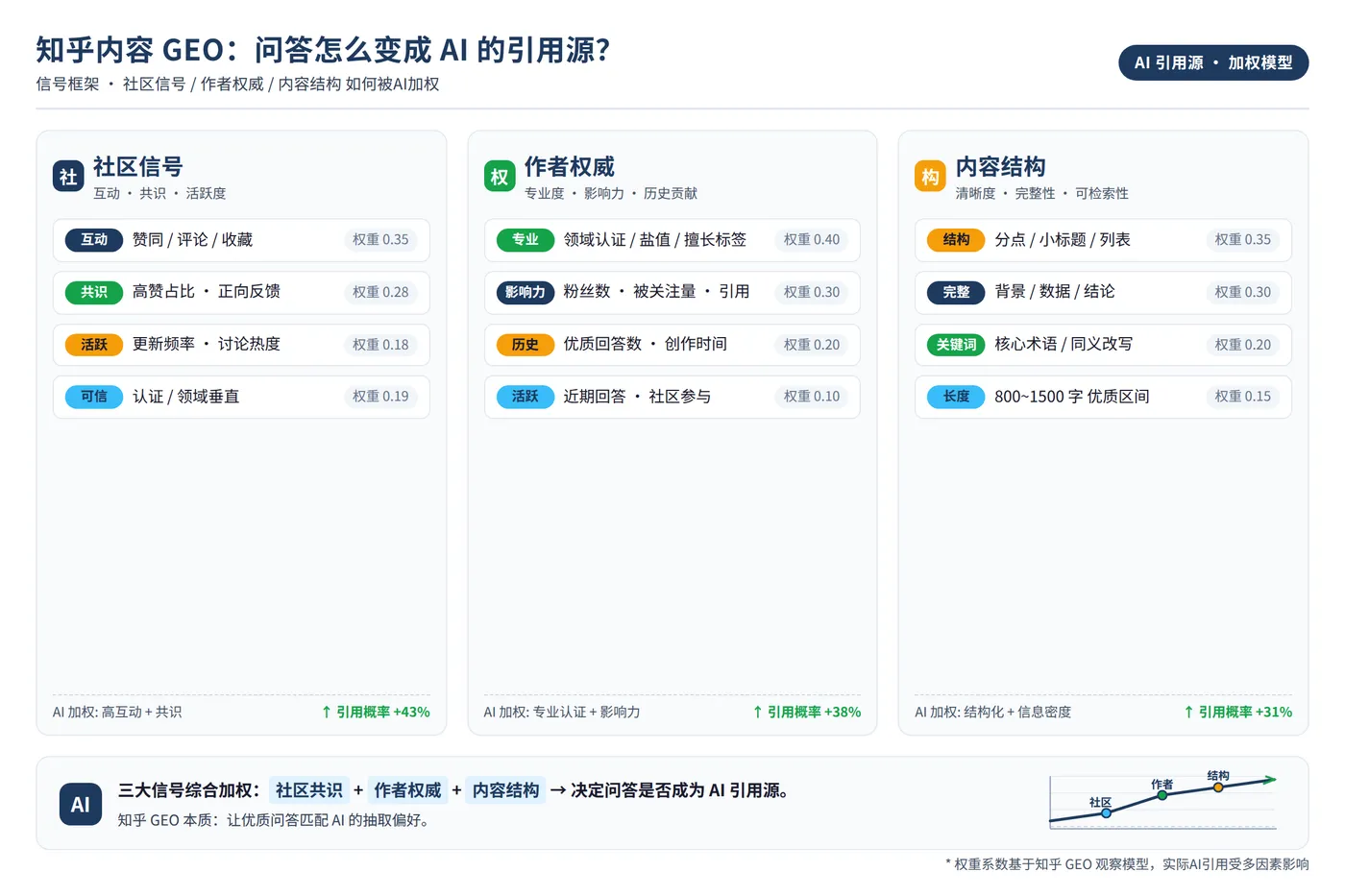Image resolution: width=1345 pixels, height=896 pixels.
Task: Click the main title 知乎内容 GEO
Action: pos(324,49)
